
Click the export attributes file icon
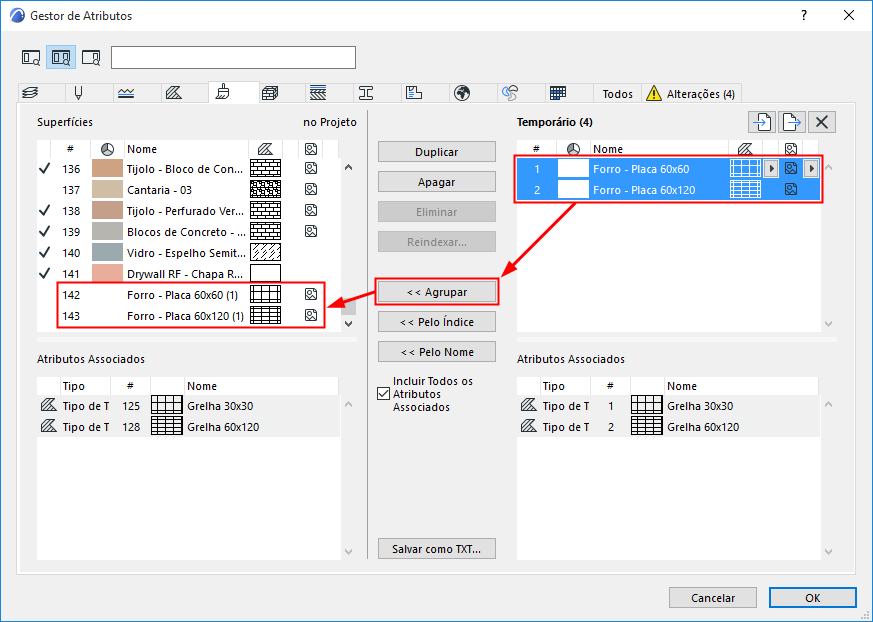point(792,122)
